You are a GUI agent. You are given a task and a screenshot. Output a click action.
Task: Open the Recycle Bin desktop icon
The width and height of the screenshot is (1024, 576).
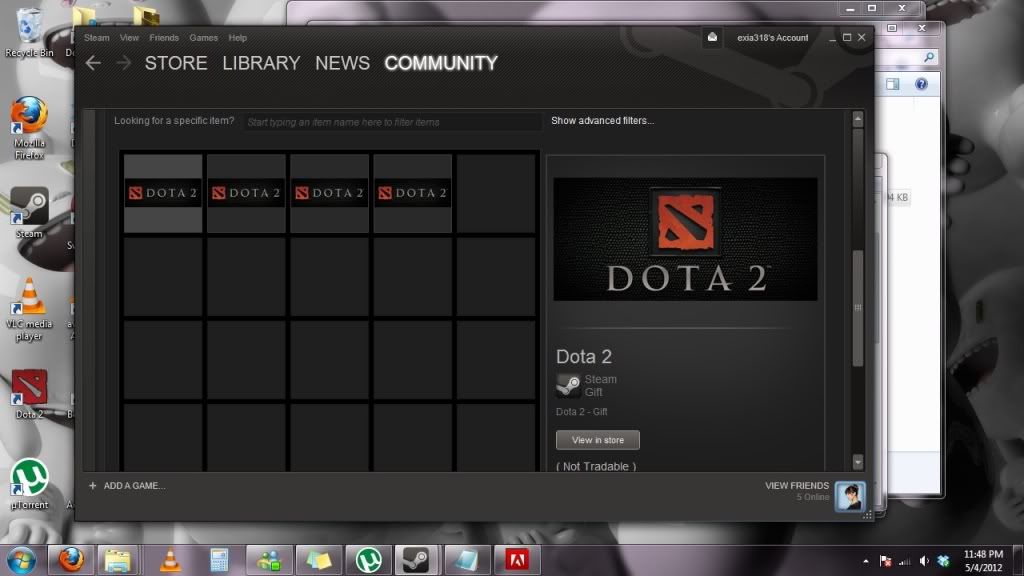coord(29,32)
